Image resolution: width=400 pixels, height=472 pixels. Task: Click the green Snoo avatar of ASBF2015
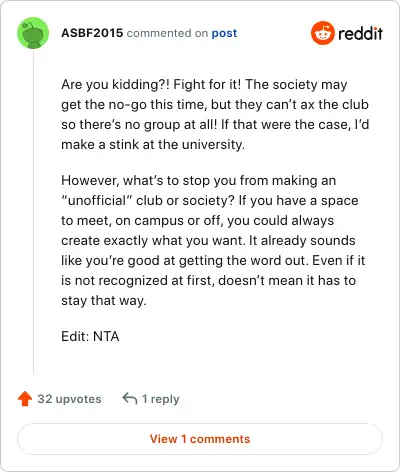(x=33, y=33)
